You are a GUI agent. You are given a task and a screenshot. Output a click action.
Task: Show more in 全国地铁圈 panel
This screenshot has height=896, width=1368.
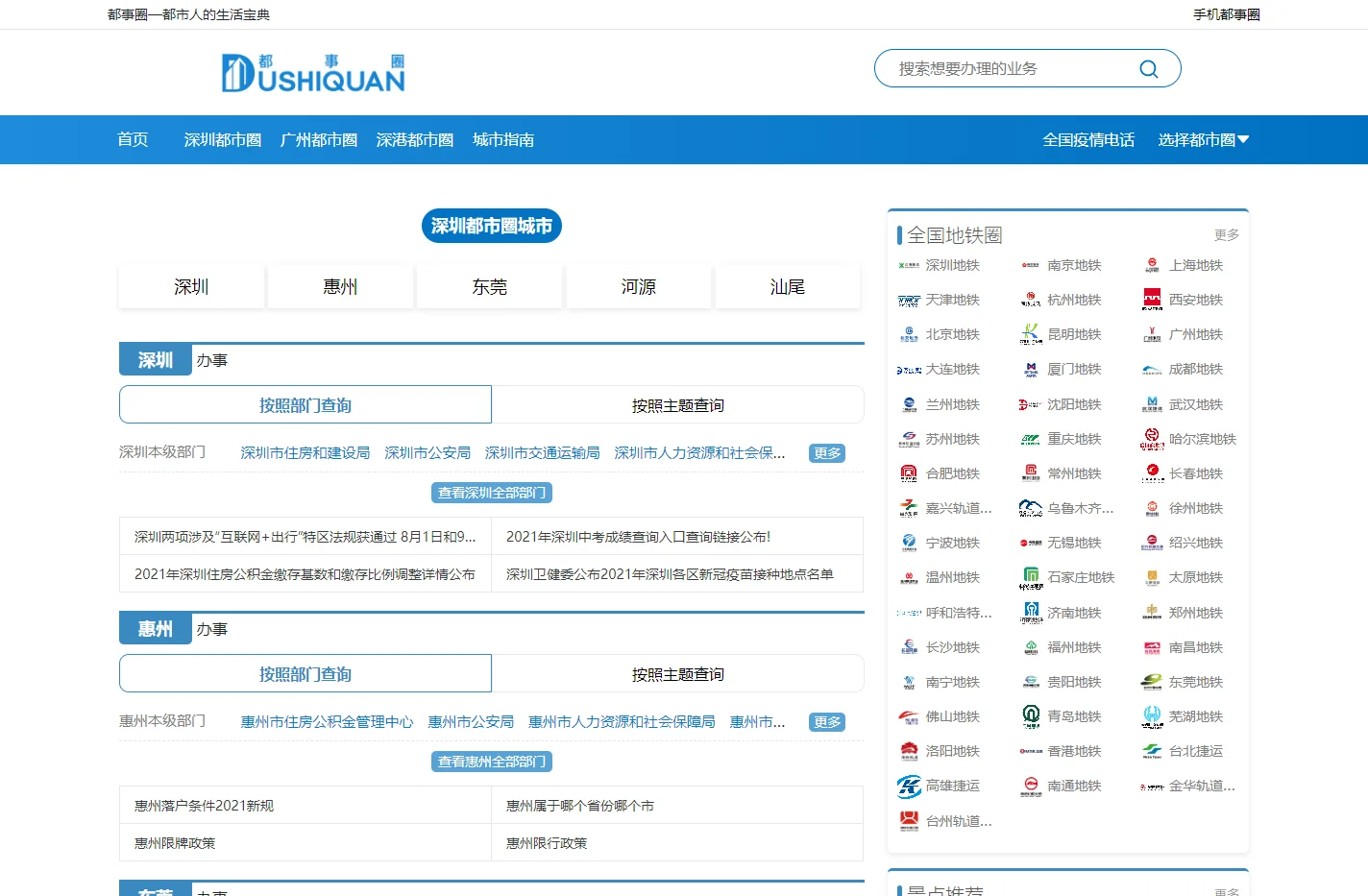(x=1227, y=235)
